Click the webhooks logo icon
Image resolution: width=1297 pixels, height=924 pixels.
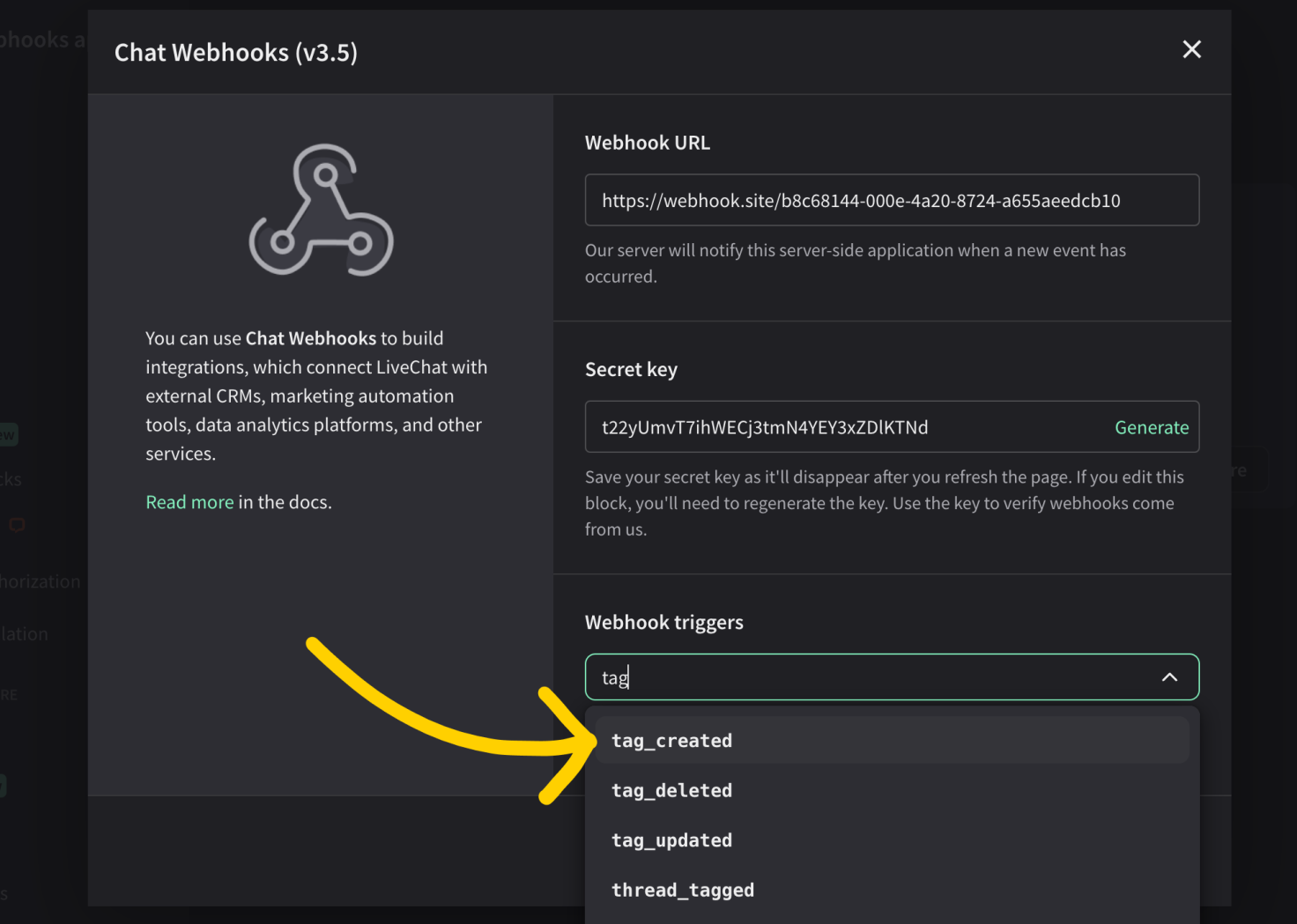coord(321,210)
